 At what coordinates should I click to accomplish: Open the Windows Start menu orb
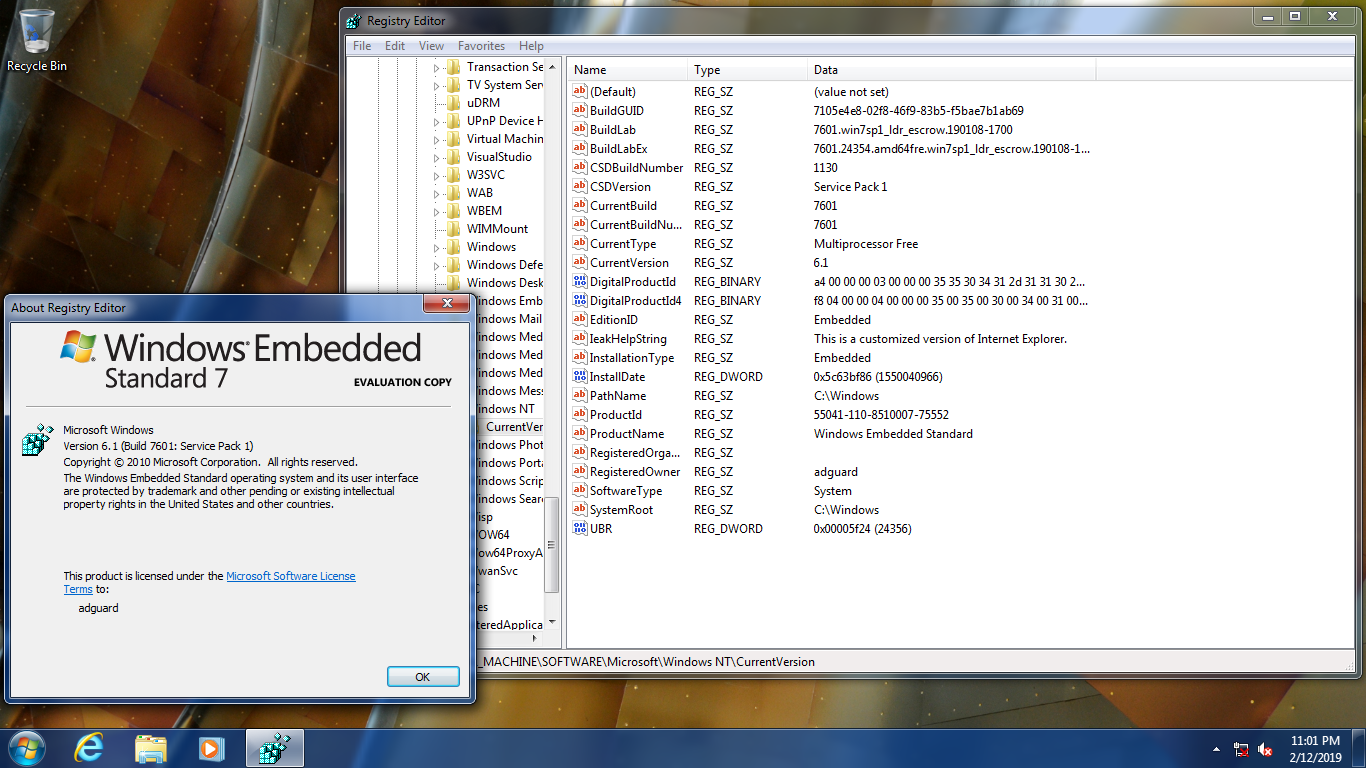click(26, 747)
